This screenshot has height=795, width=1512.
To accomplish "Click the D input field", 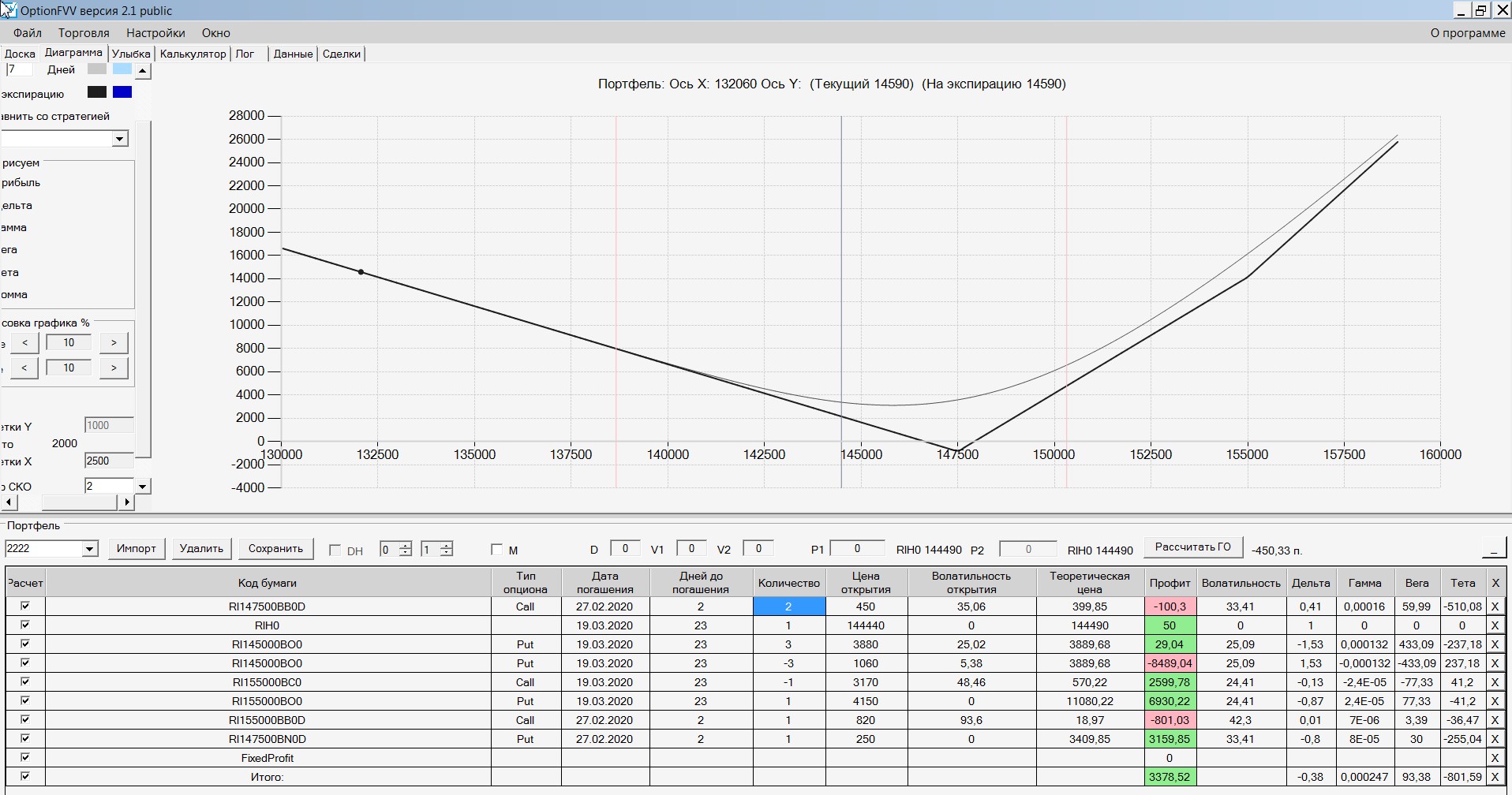I will [625, 548].
